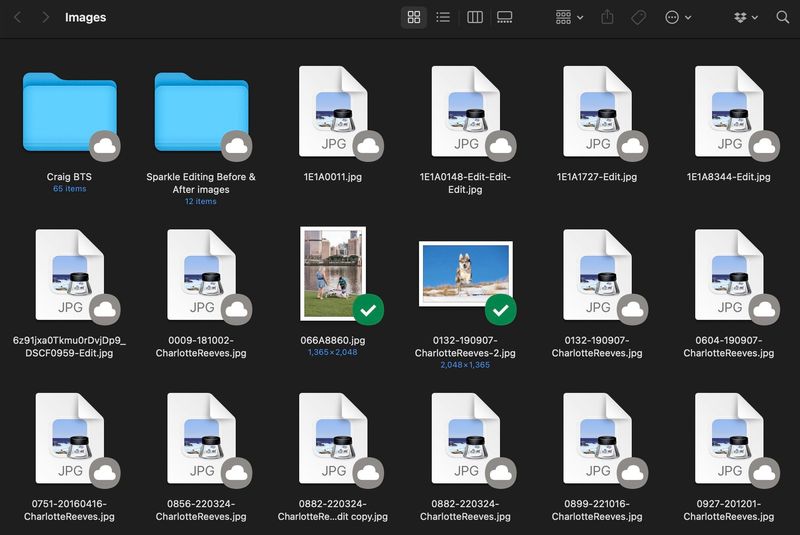Open the Group By dropdown
Screen dimensions: 800x535
click(x=569, y=17)
